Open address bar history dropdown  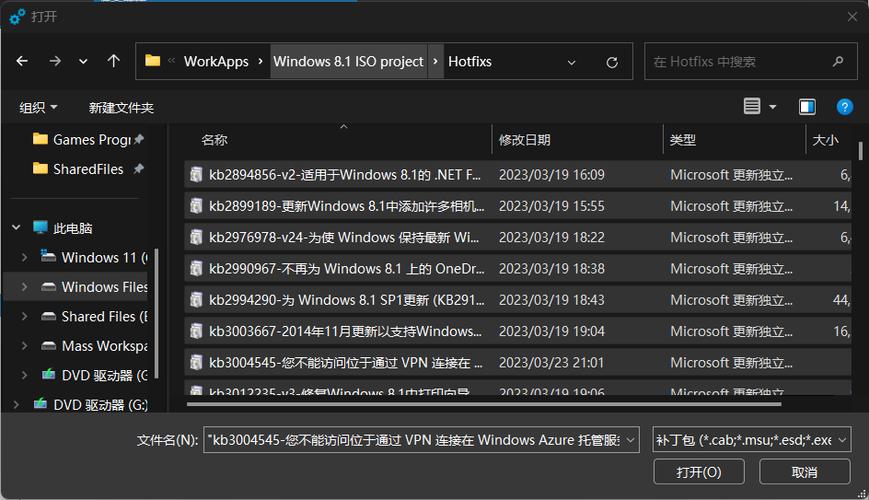571,63
